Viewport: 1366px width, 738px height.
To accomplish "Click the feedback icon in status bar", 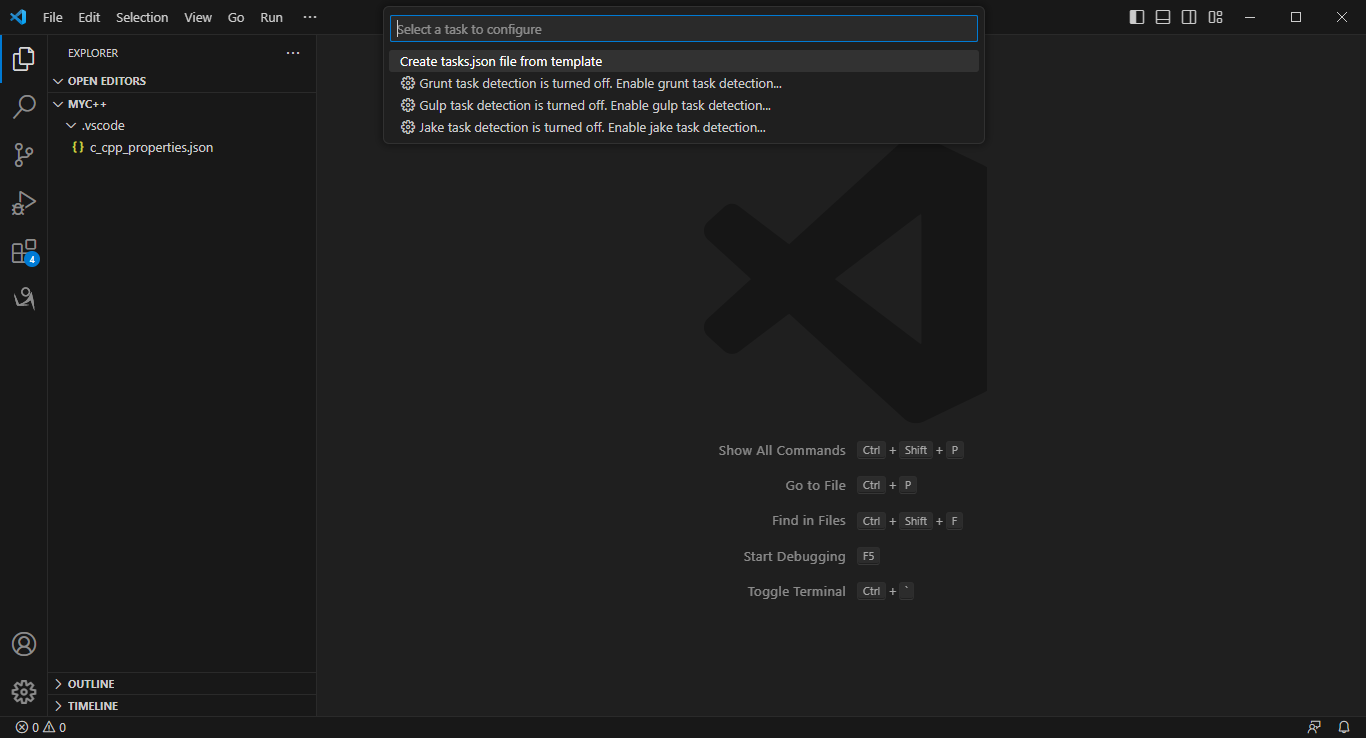I will (1314, 728).
